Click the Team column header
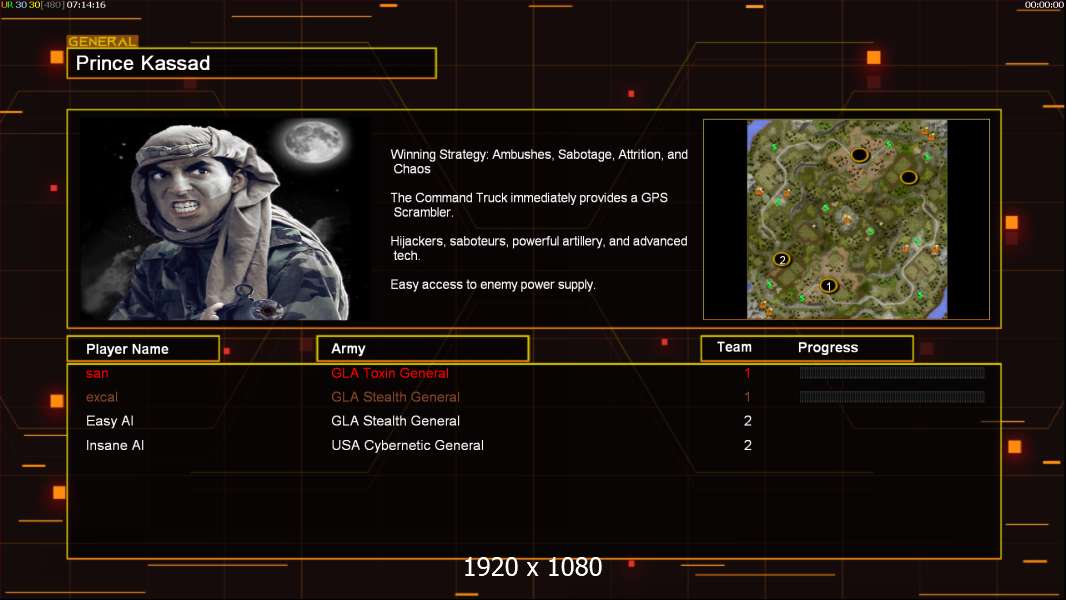 point(734,347)
